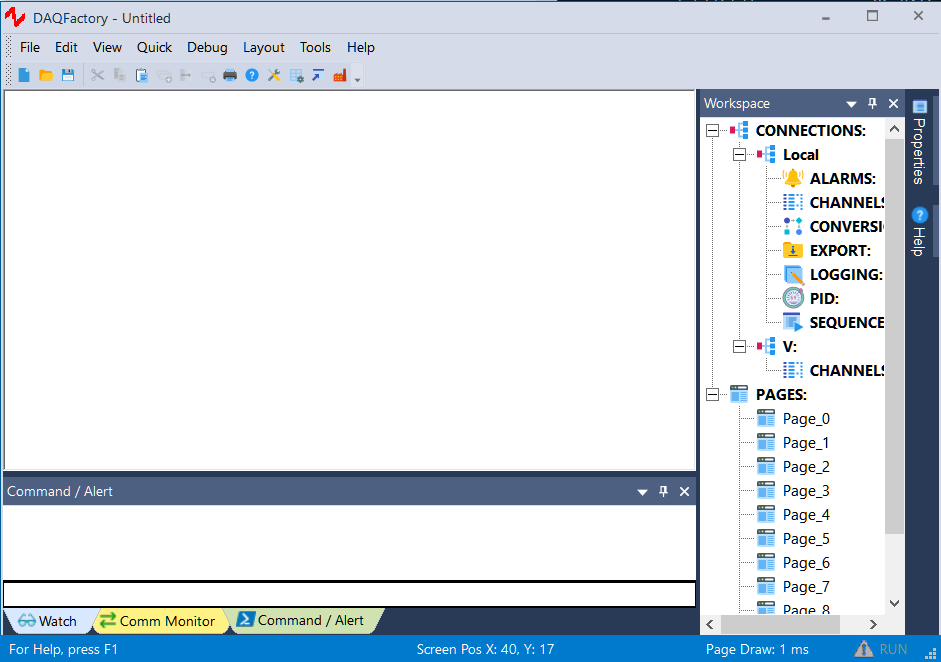941x662 pixels.
Task: Click the Print icon in the toolbar
Action: point(230,74)
